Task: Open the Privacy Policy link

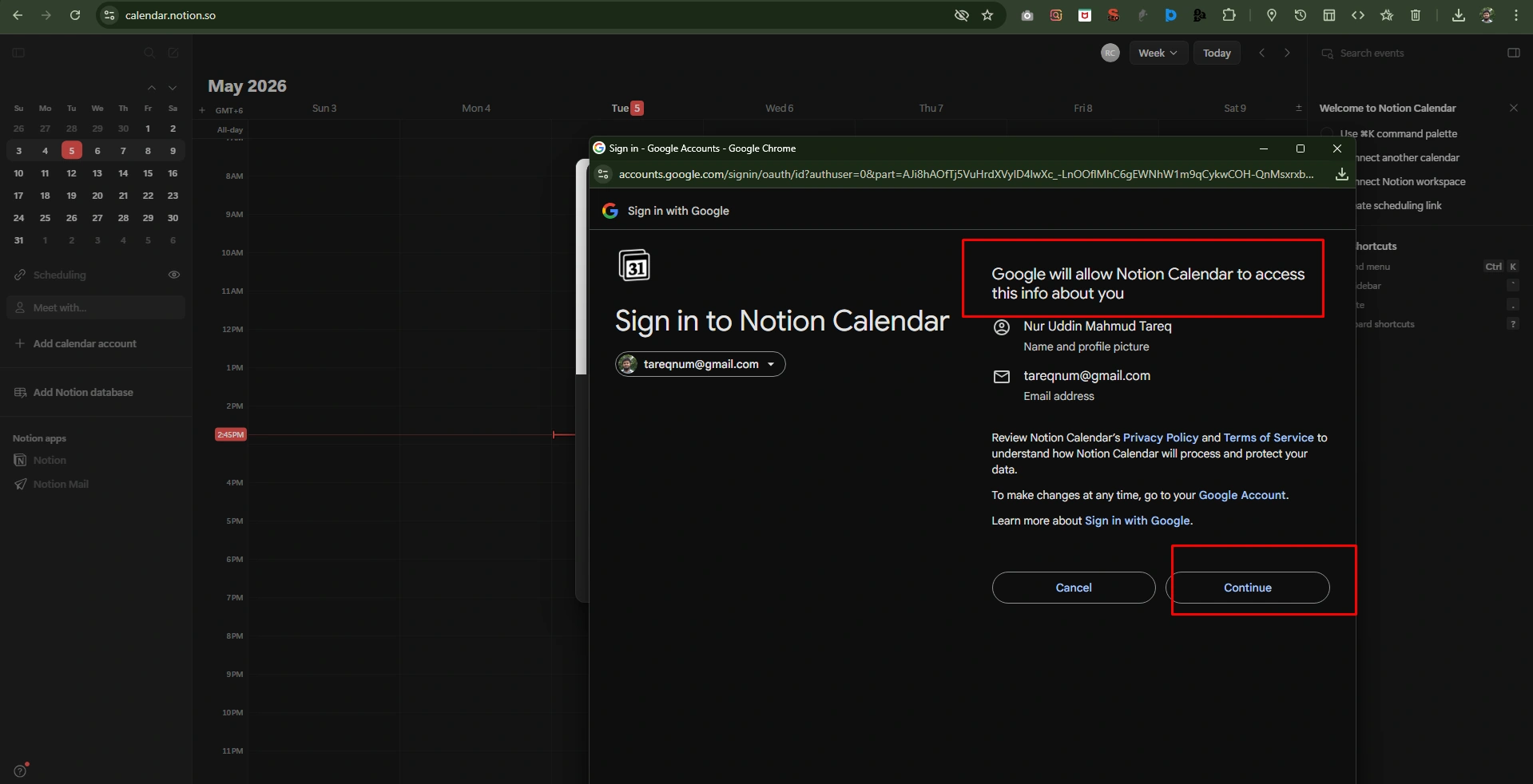Action: pos(1161,438)
